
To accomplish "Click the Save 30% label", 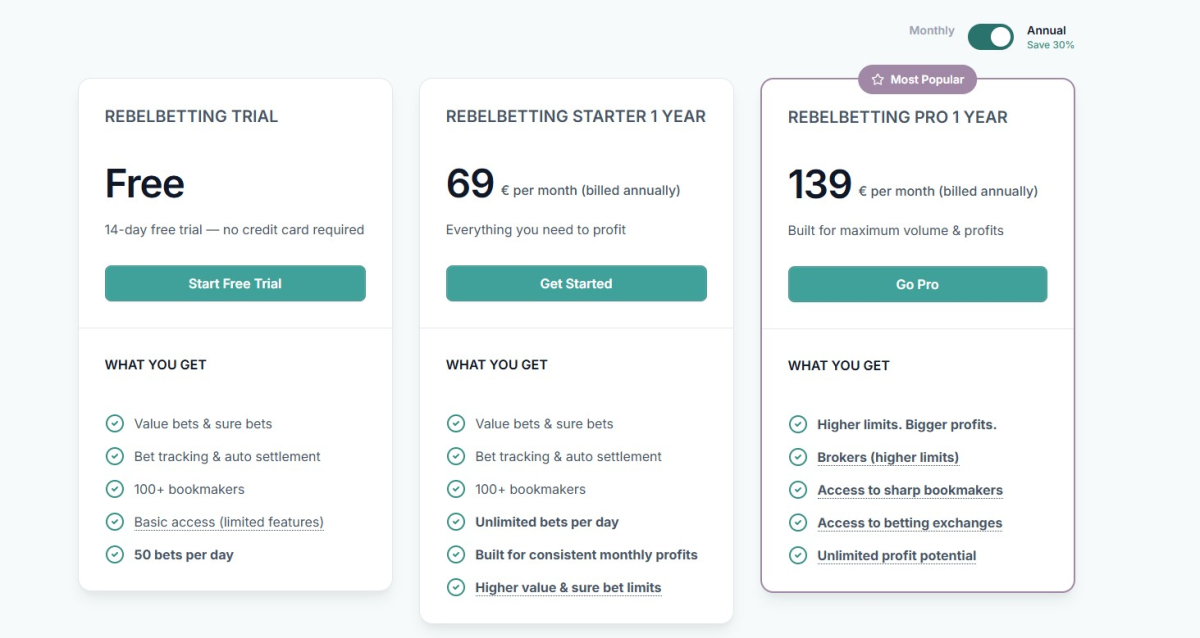I will [x=1051, y=45].
